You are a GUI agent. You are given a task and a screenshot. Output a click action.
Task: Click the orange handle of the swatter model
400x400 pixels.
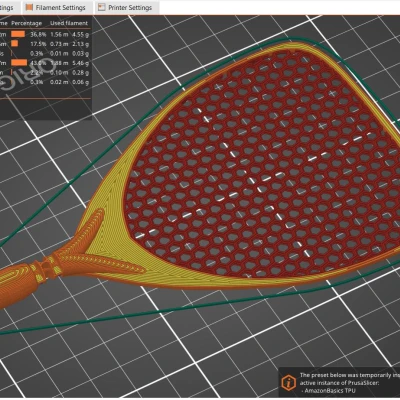(x=17, y=282)
